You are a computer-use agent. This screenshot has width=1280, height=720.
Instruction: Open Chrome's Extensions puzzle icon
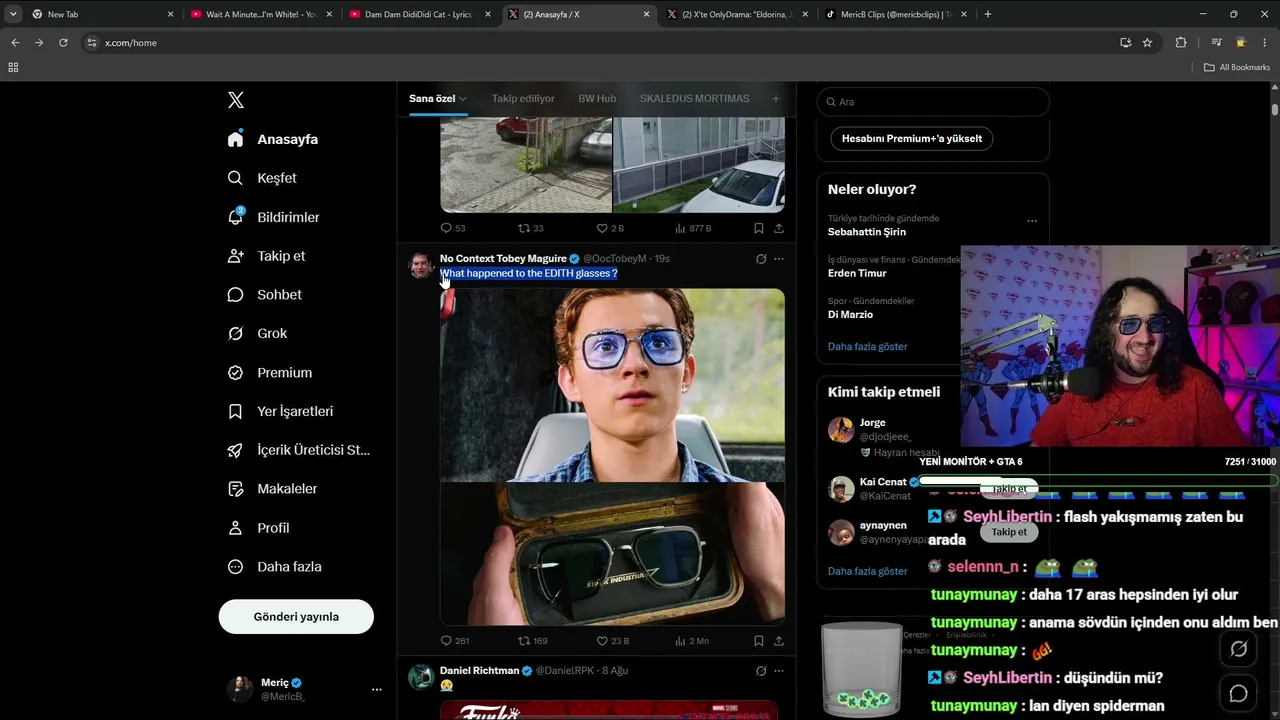tap(1181, 43)
